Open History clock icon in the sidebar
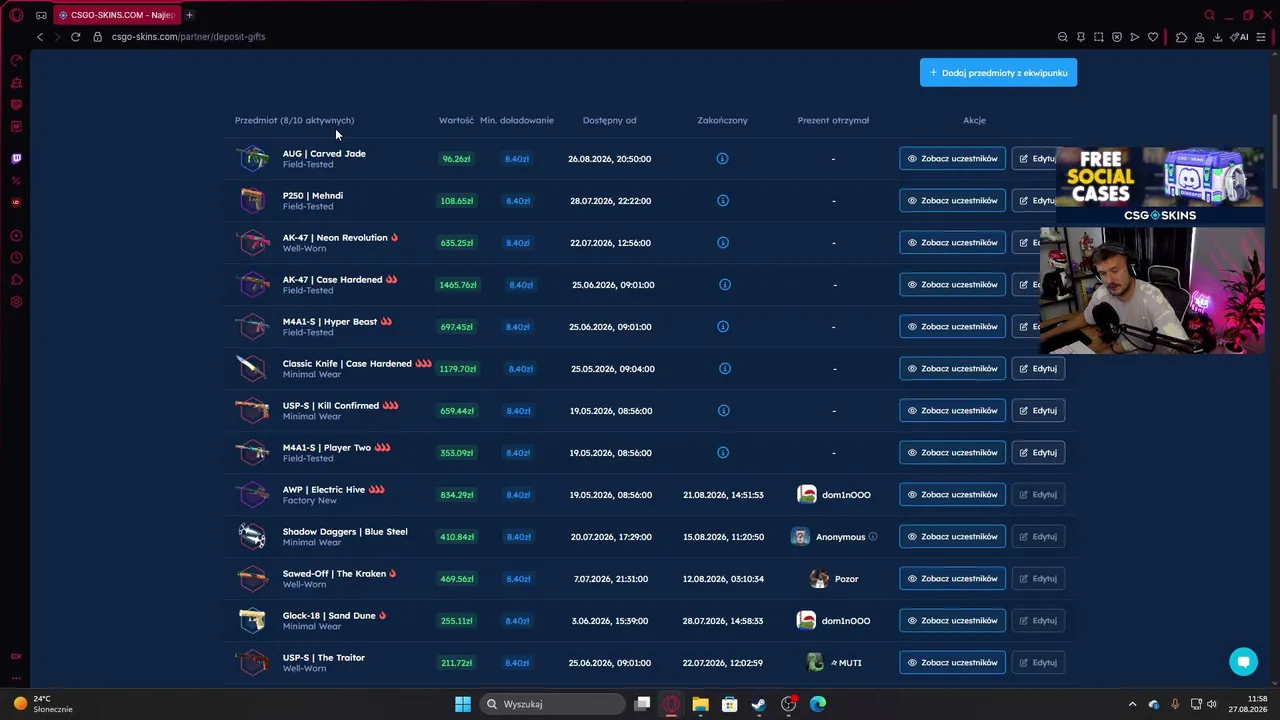 pyautogui.click(x=16, y=258)
